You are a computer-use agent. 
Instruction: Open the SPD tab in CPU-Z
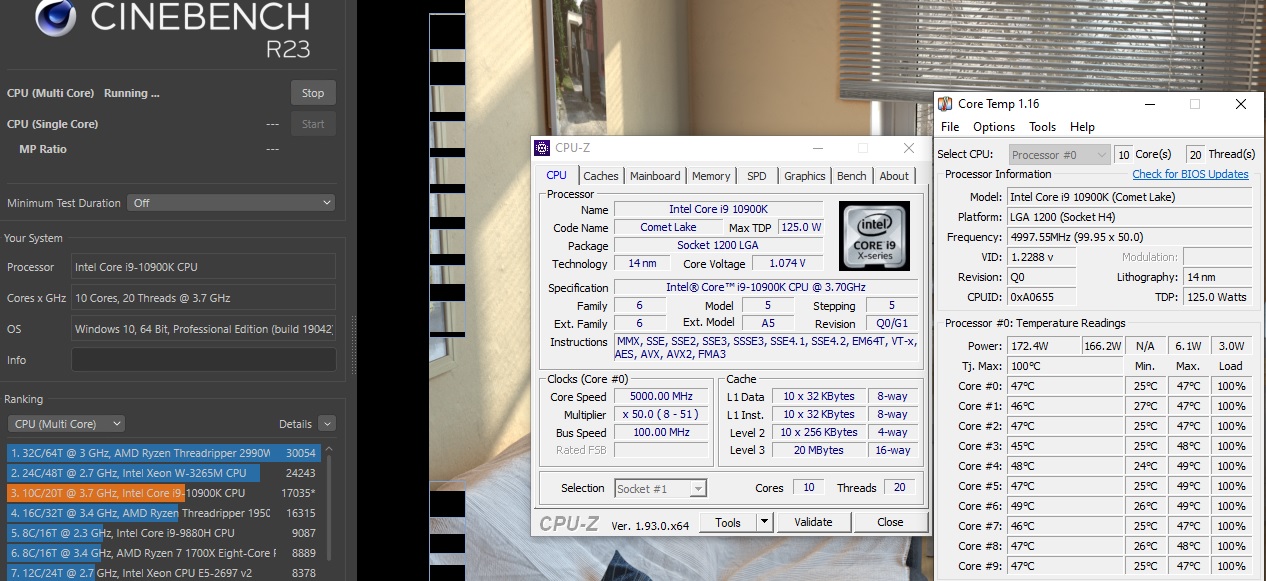click(x=757, y=176)
